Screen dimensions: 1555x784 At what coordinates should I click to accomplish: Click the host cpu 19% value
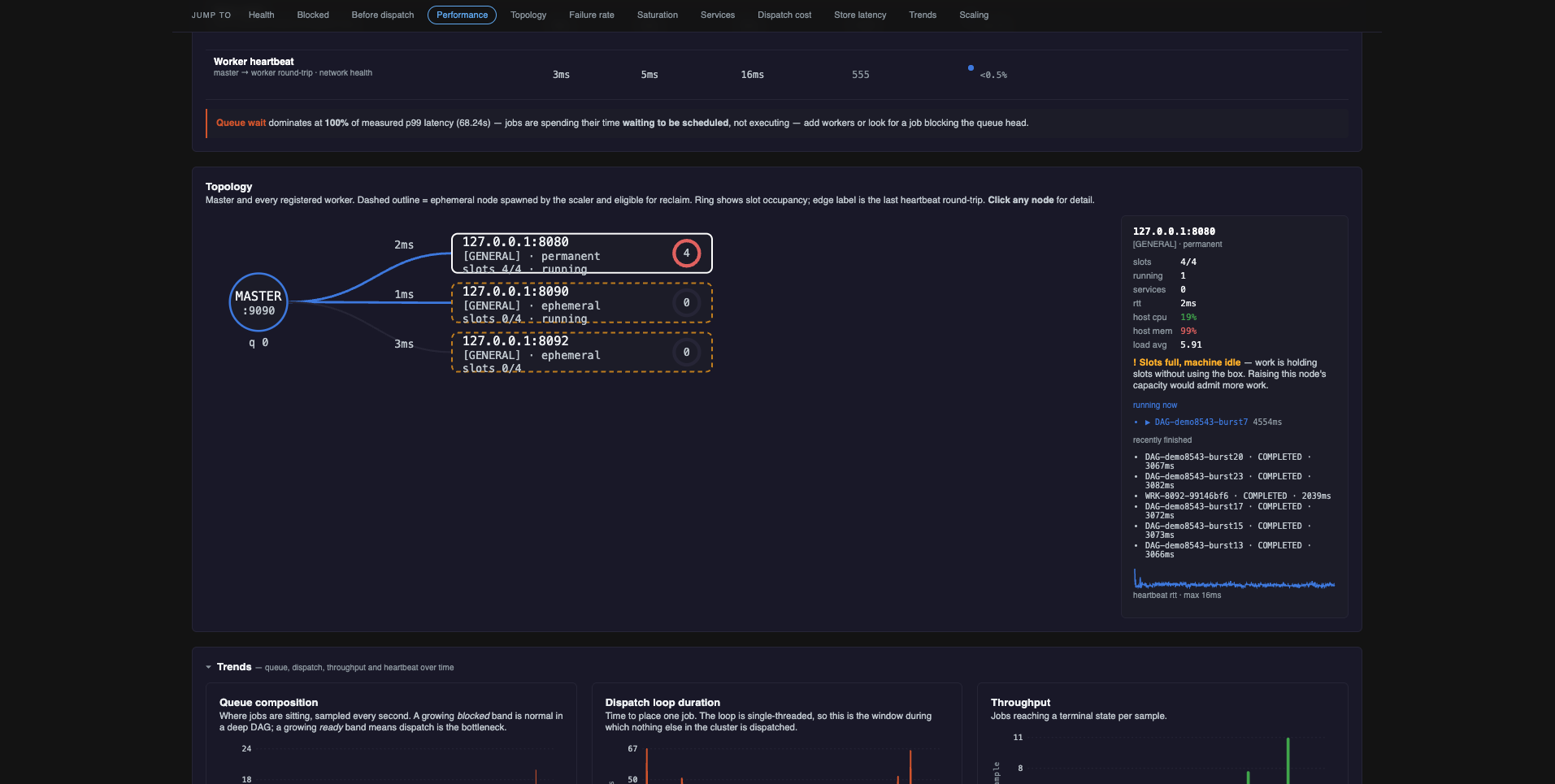tap(1188, 318)
